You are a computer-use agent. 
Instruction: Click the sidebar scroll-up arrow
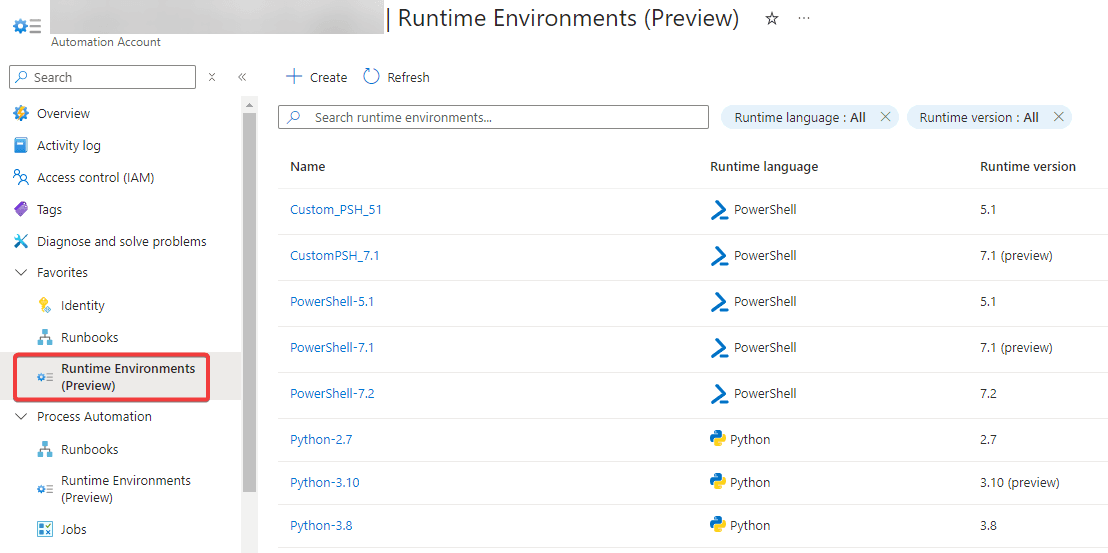click(249, 105)
